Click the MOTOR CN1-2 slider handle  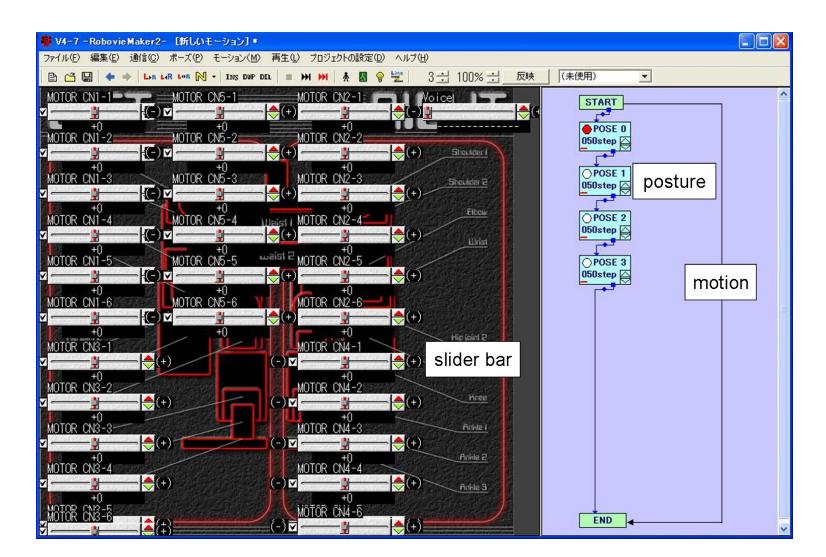(94, 153)
